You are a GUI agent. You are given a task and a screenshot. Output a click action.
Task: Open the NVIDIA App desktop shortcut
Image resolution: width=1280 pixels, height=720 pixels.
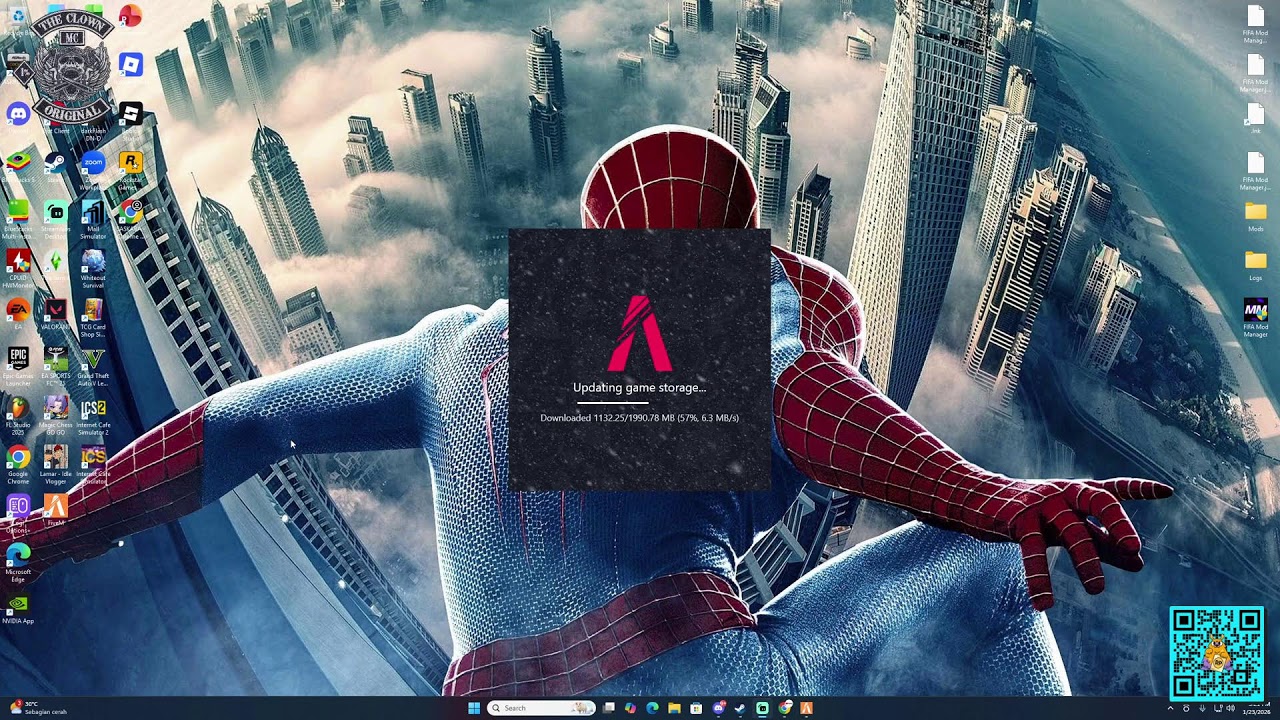coord(18,610)
